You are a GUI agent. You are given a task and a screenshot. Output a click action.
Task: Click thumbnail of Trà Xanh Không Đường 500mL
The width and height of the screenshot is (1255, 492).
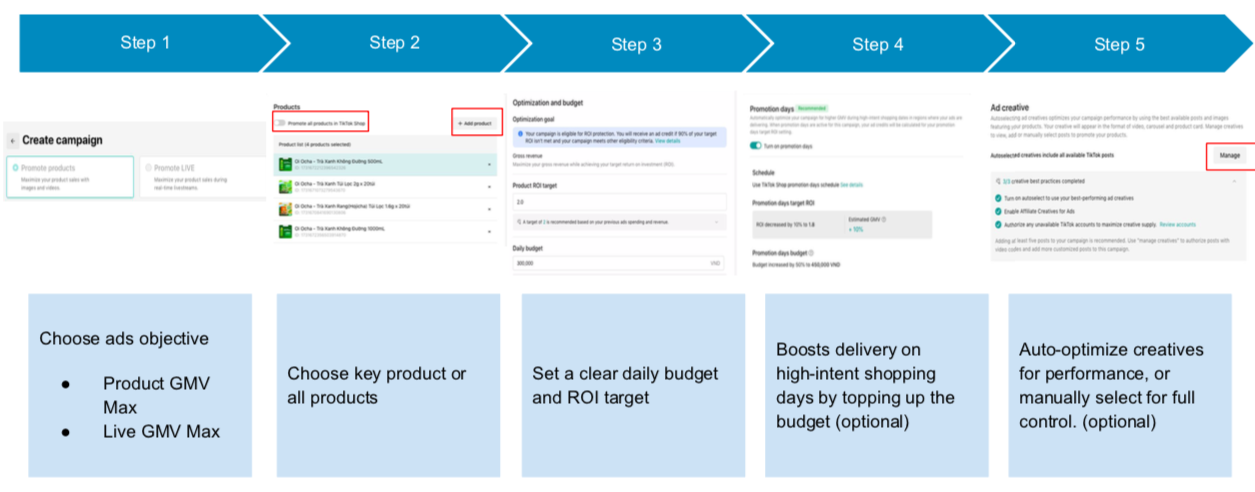(284, 162)
